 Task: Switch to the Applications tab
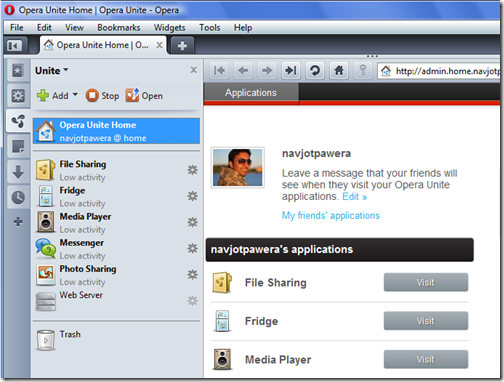pyautogui.click(x=251, y=92)
